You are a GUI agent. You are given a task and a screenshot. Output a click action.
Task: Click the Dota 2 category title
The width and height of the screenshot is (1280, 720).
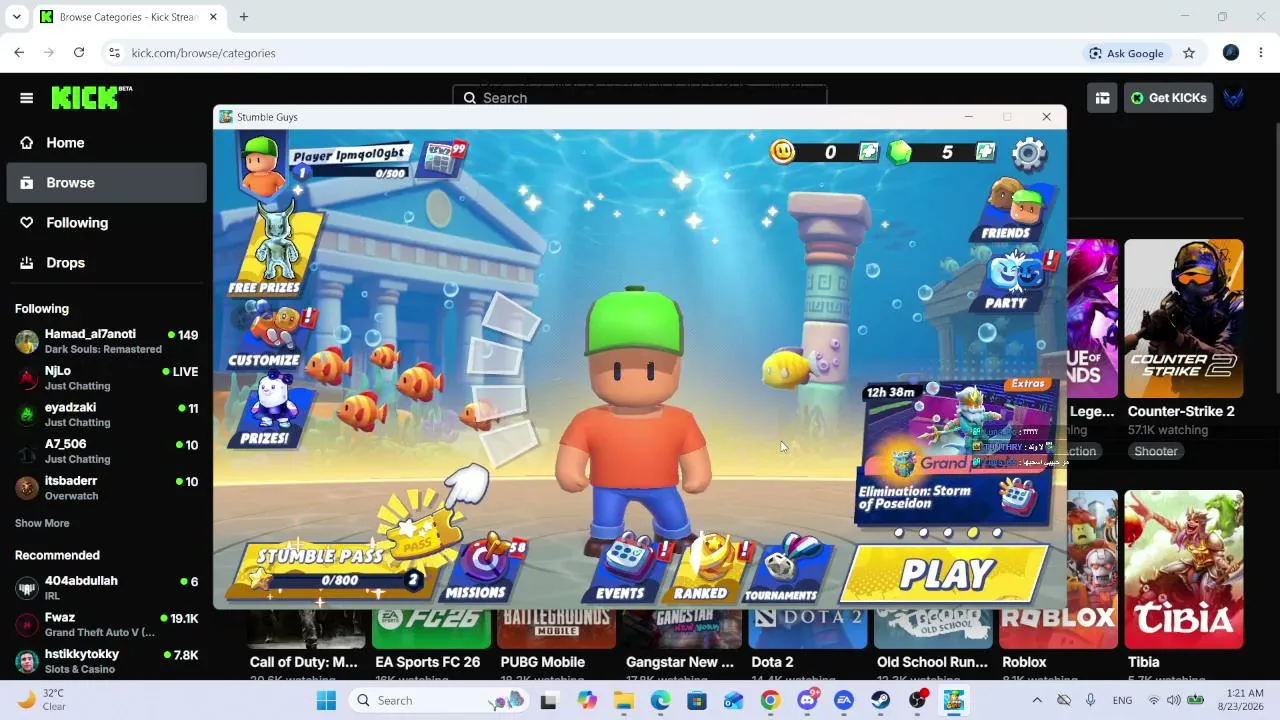(x=772, y=662)
